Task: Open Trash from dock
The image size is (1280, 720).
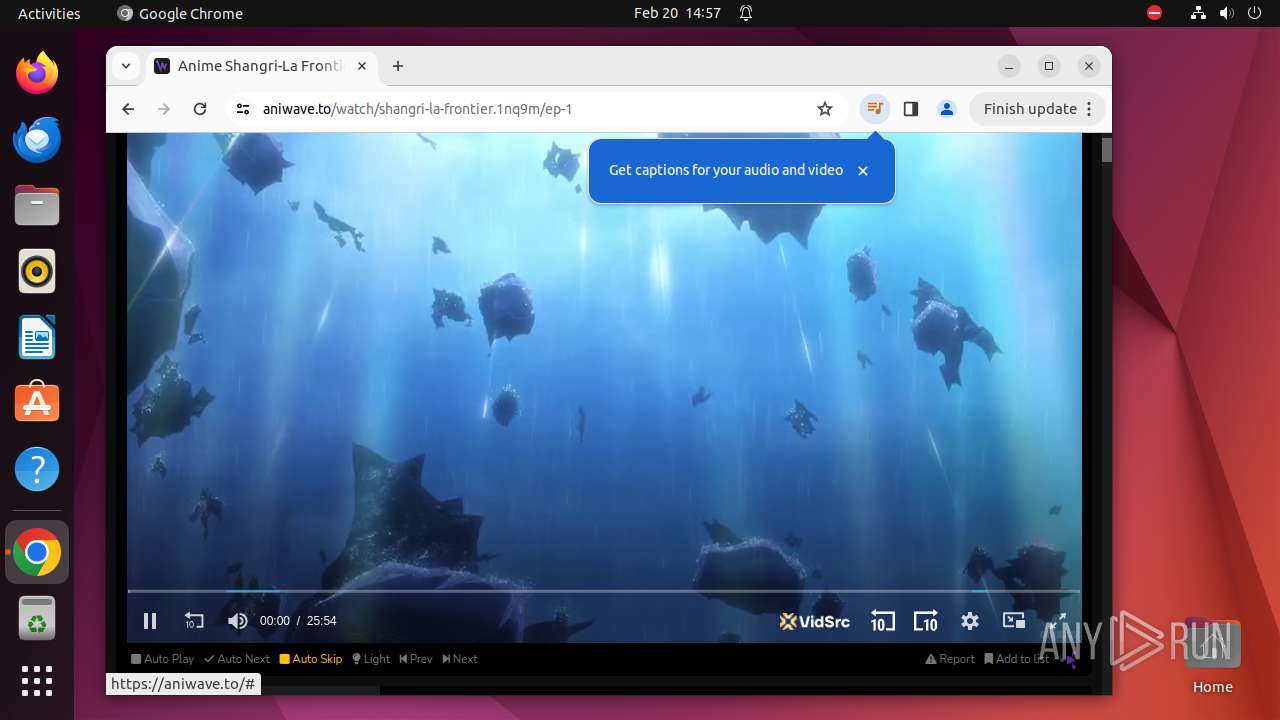Action: click(37, 618)
